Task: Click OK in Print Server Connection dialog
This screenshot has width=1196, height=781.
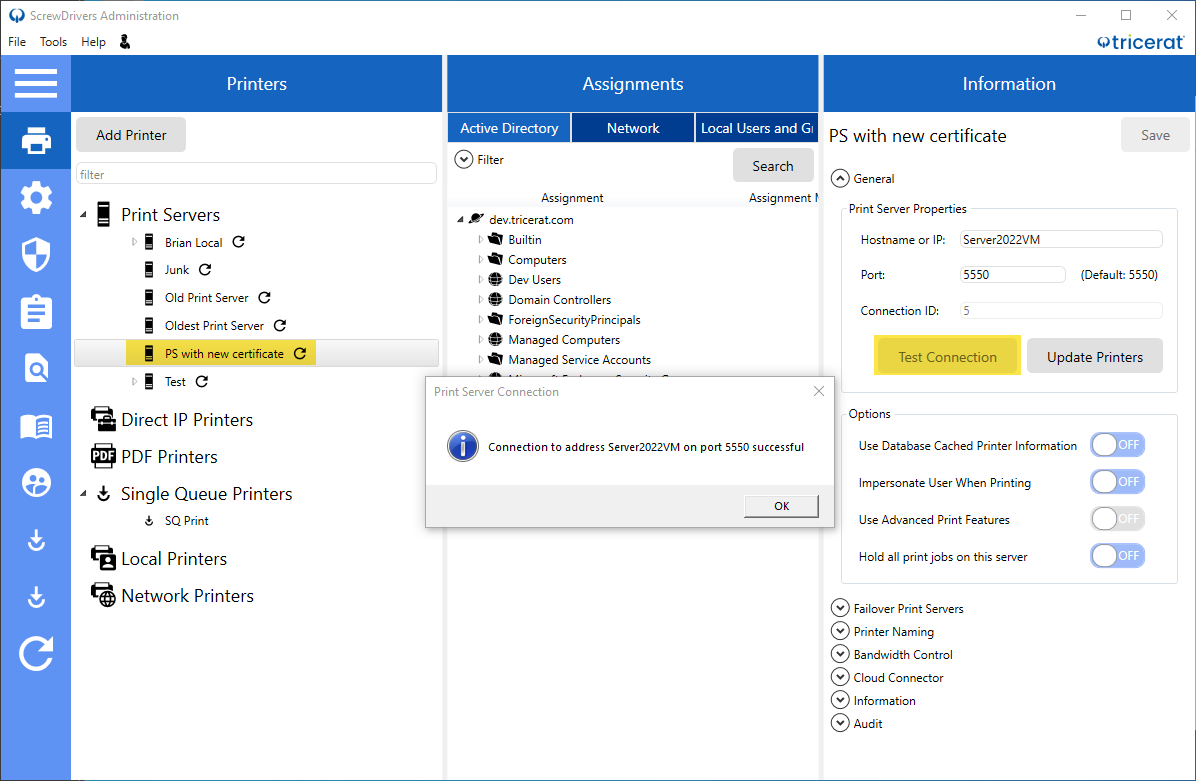Action: 781,506
